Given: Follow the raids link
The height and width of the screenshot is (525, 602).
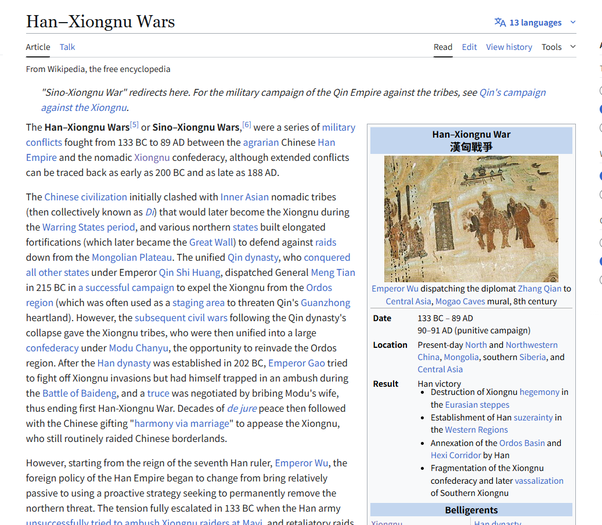Looking at the screenshot, I should (326, 242).
